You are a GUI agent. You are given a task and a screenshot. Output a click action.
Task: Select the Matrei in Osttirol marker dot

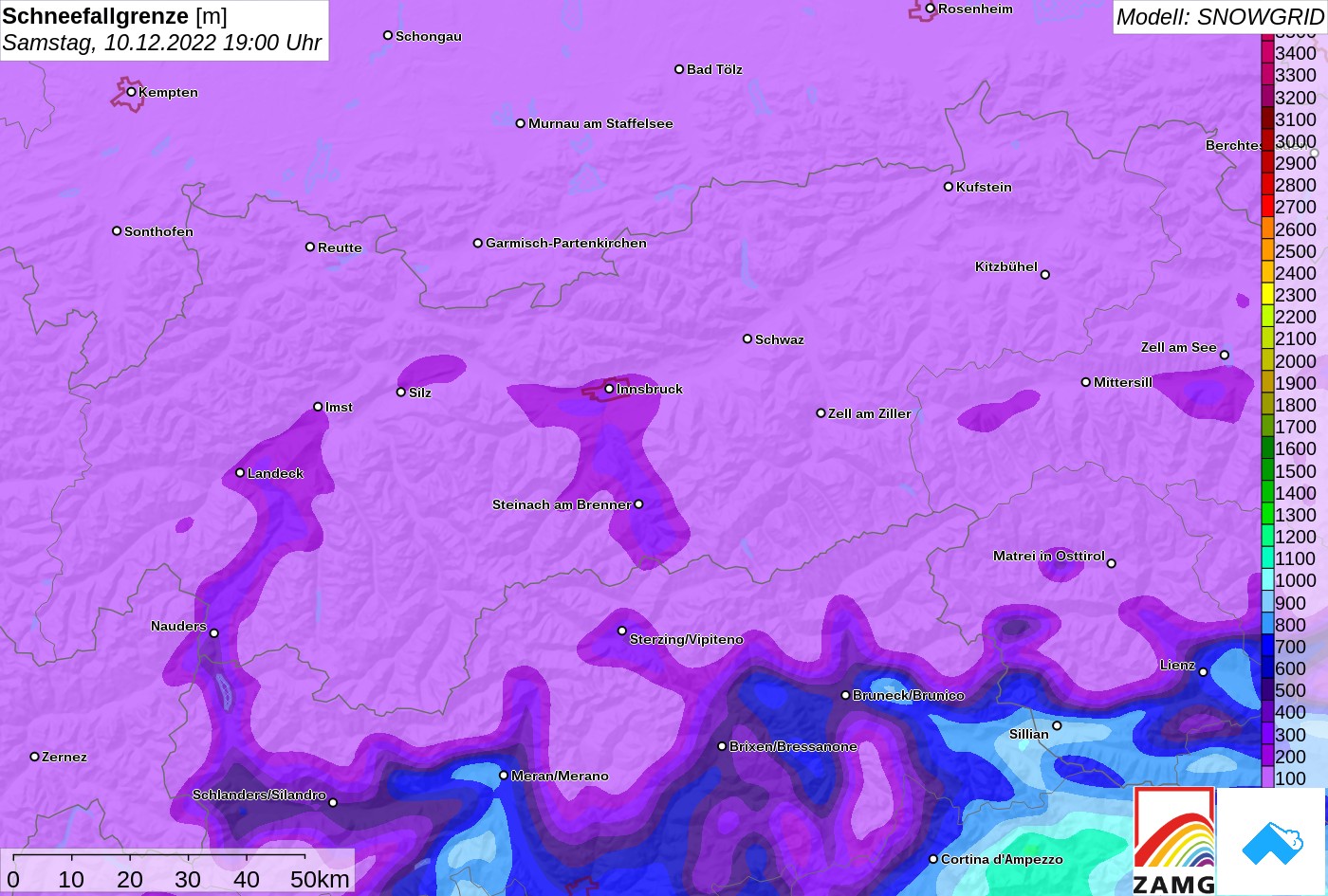pyautogui.click(x=1111, y=563)
